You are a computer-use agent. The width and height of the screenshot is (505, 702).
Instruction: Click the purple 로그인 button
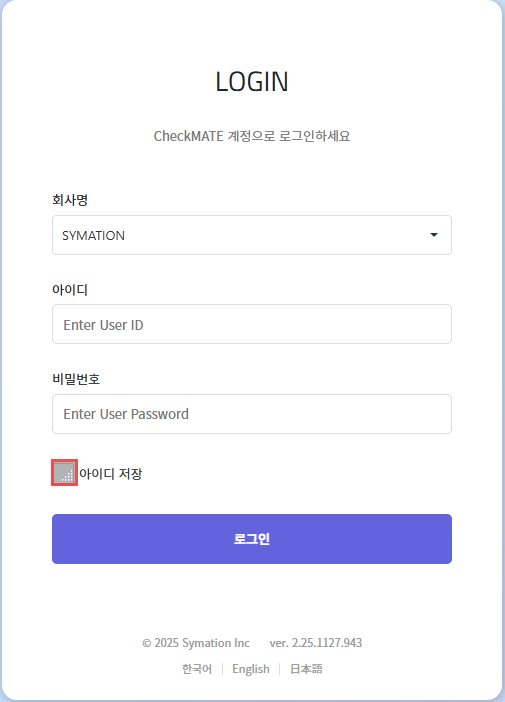tap(252, 539)
